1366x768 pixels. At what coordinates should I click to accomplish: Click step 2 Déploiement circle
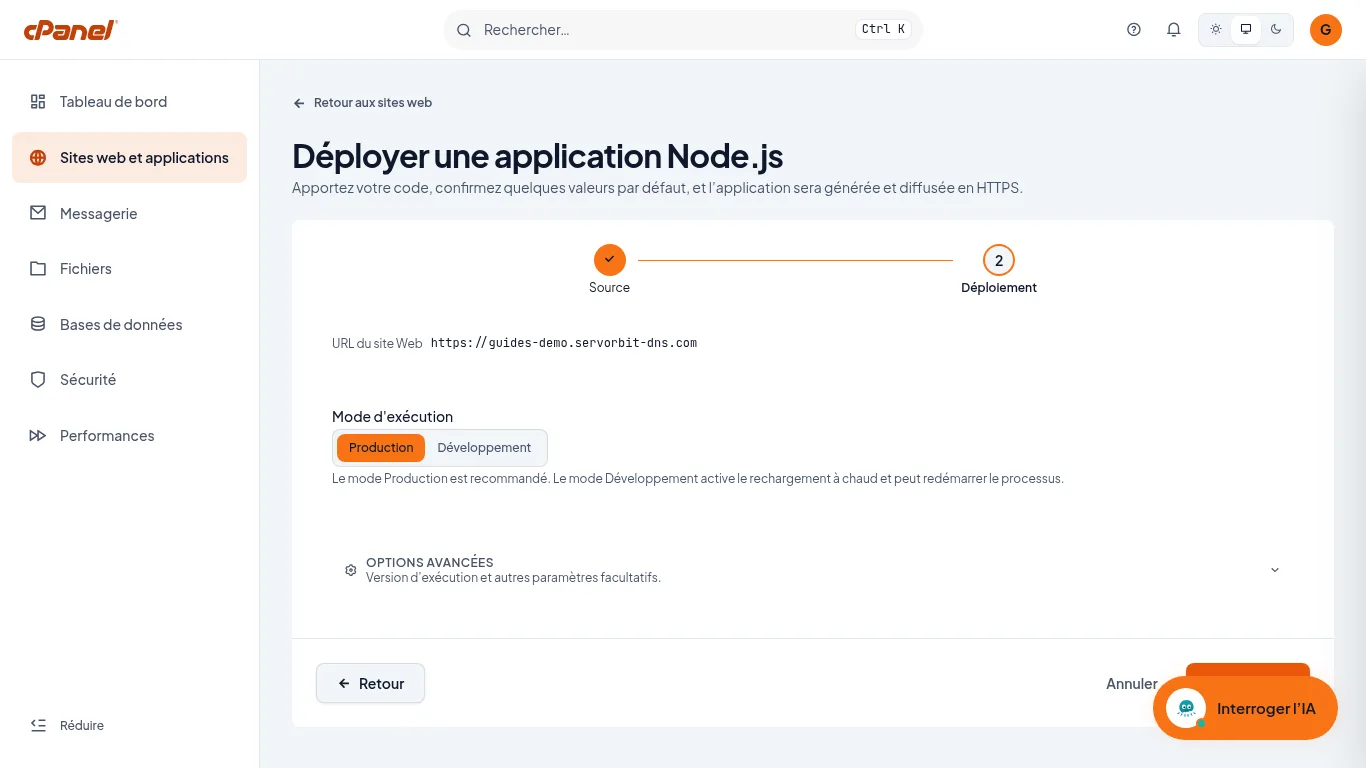click(999, 260)
